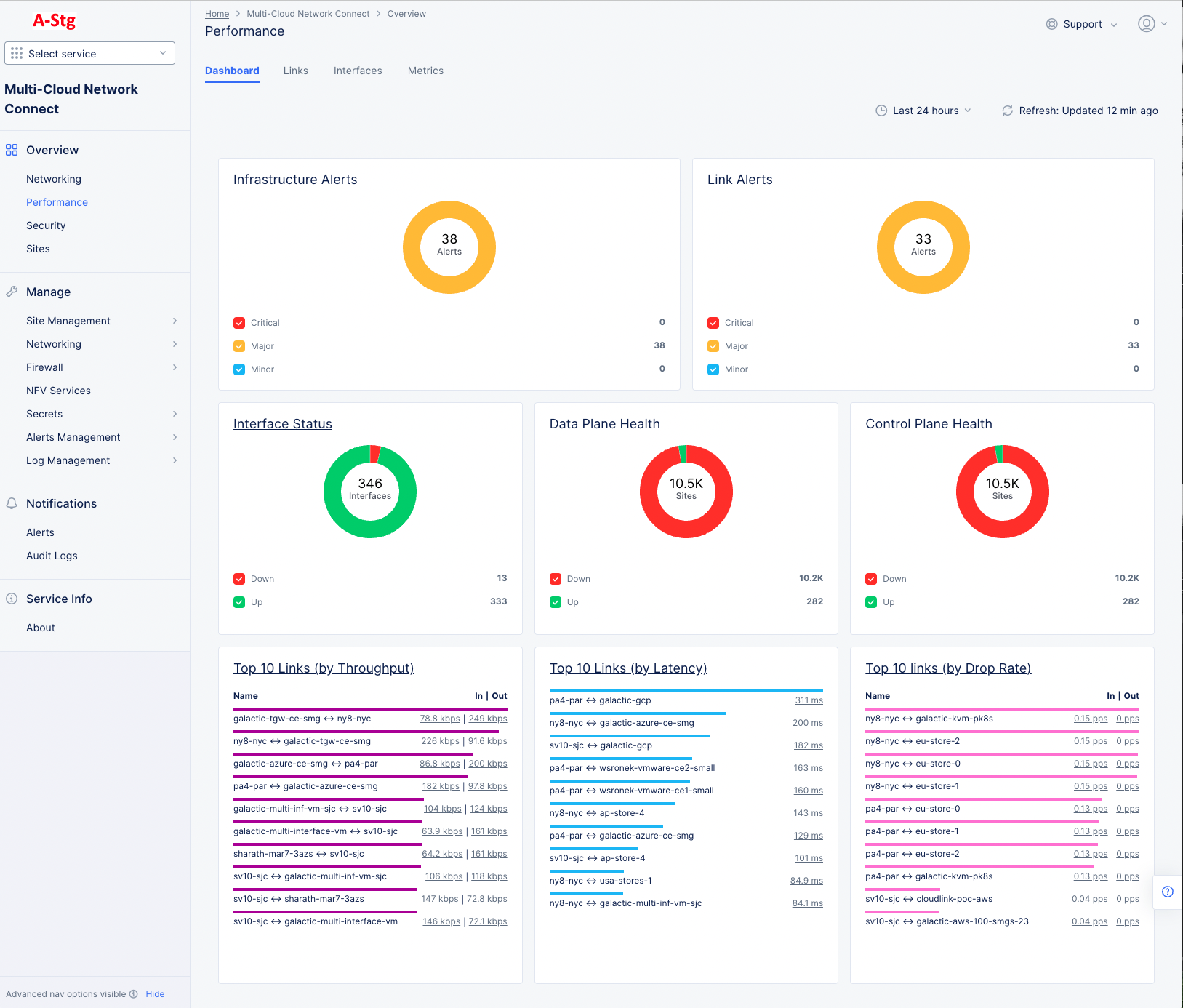Expand the Firewall sidebar section

click(x=44, y=367)
